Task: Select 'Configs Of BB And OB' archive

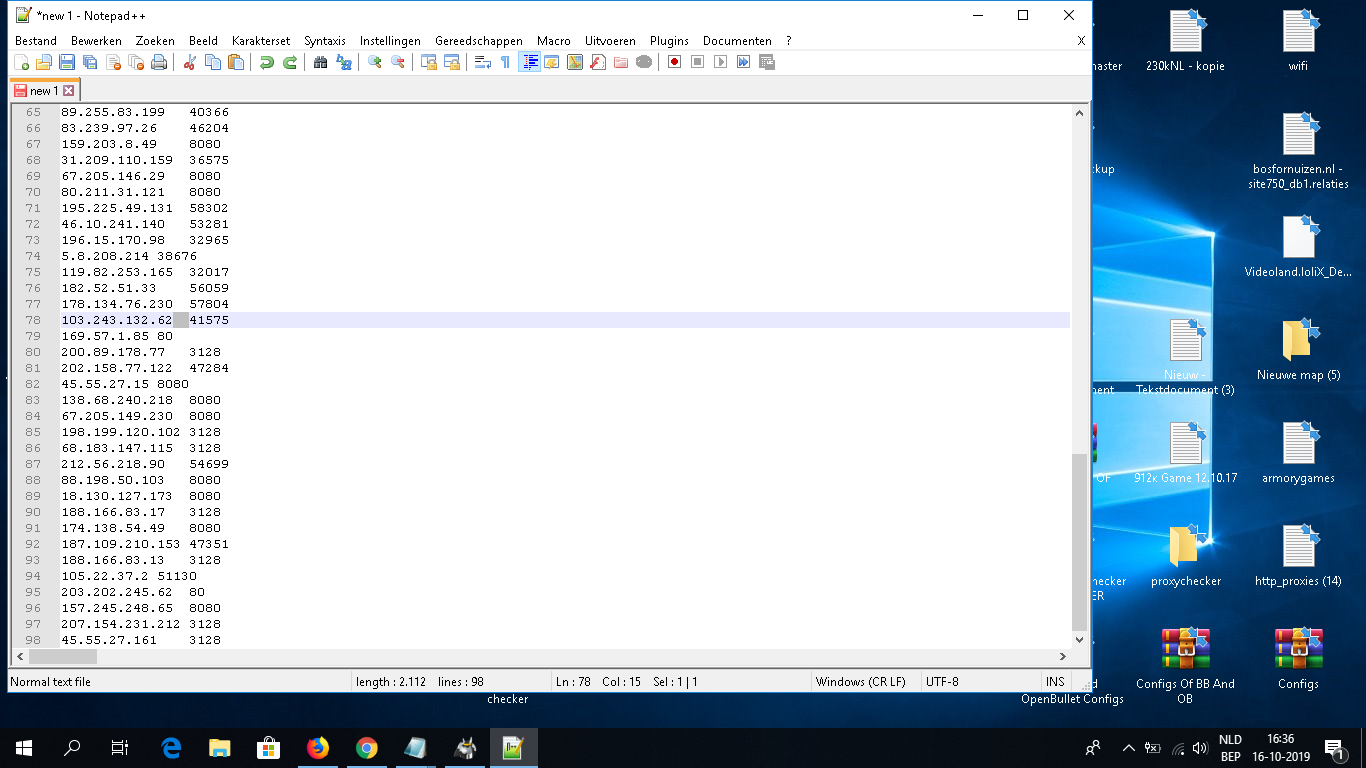Action: [1185, 666]
